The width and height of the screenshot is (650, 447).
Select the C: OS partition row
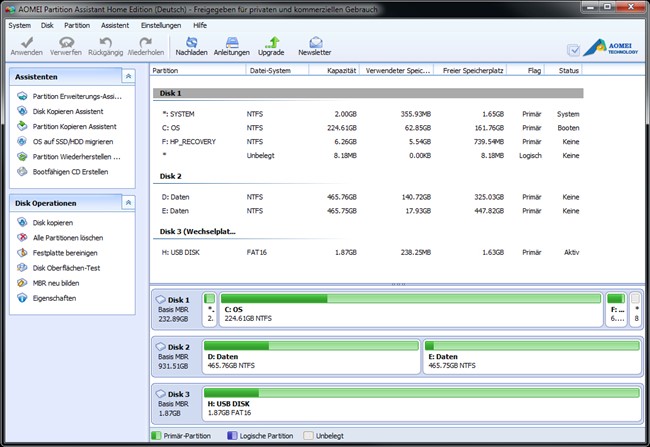click(368, 128)
